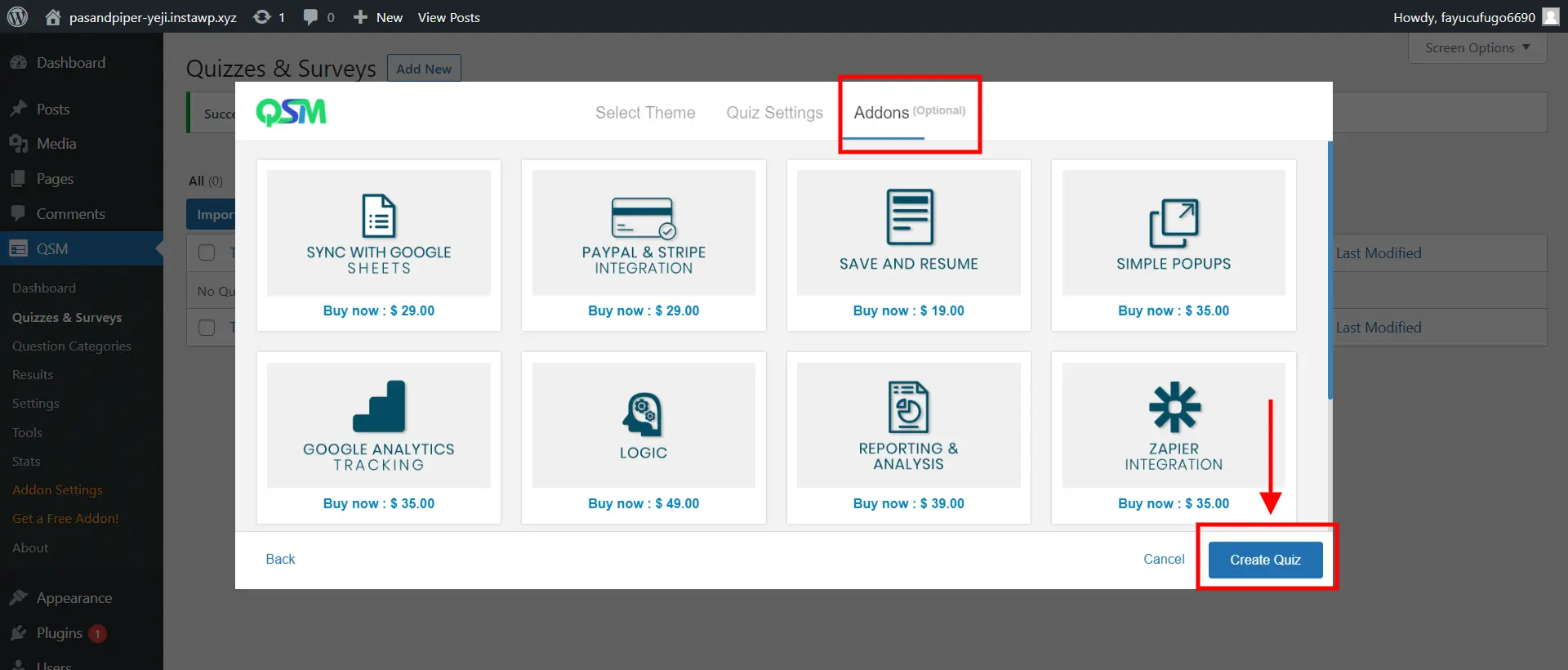Click the Posts pin icon

[x=18, y=109]
